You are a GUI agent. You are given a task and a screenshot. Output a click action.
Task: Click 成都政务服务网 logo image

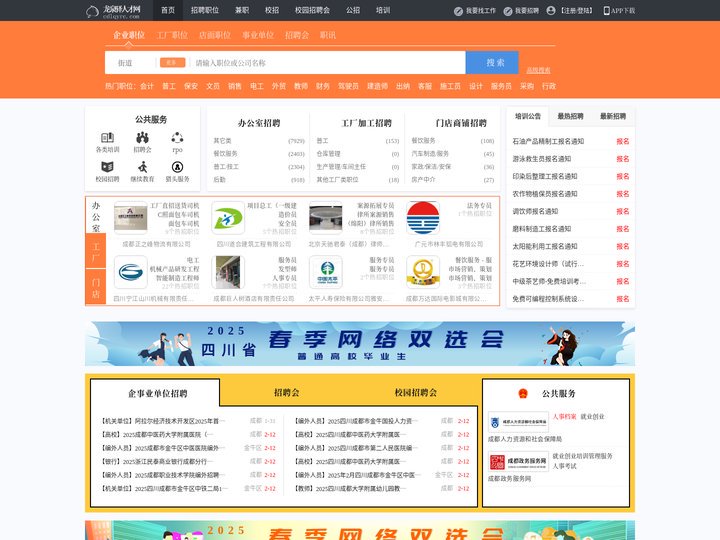point(518,461)
